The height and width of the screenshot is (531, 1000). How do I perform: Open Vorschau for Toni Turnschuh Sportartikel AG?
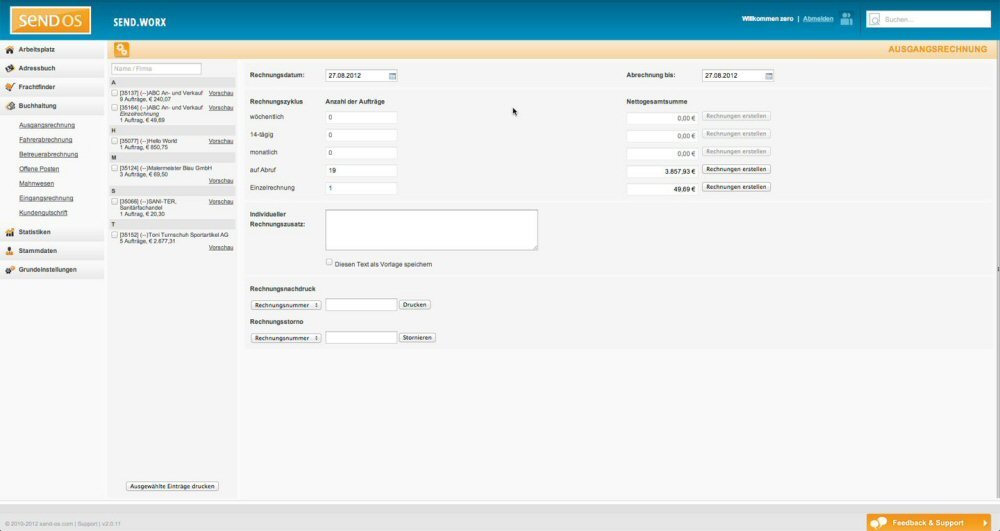(221, 247)
